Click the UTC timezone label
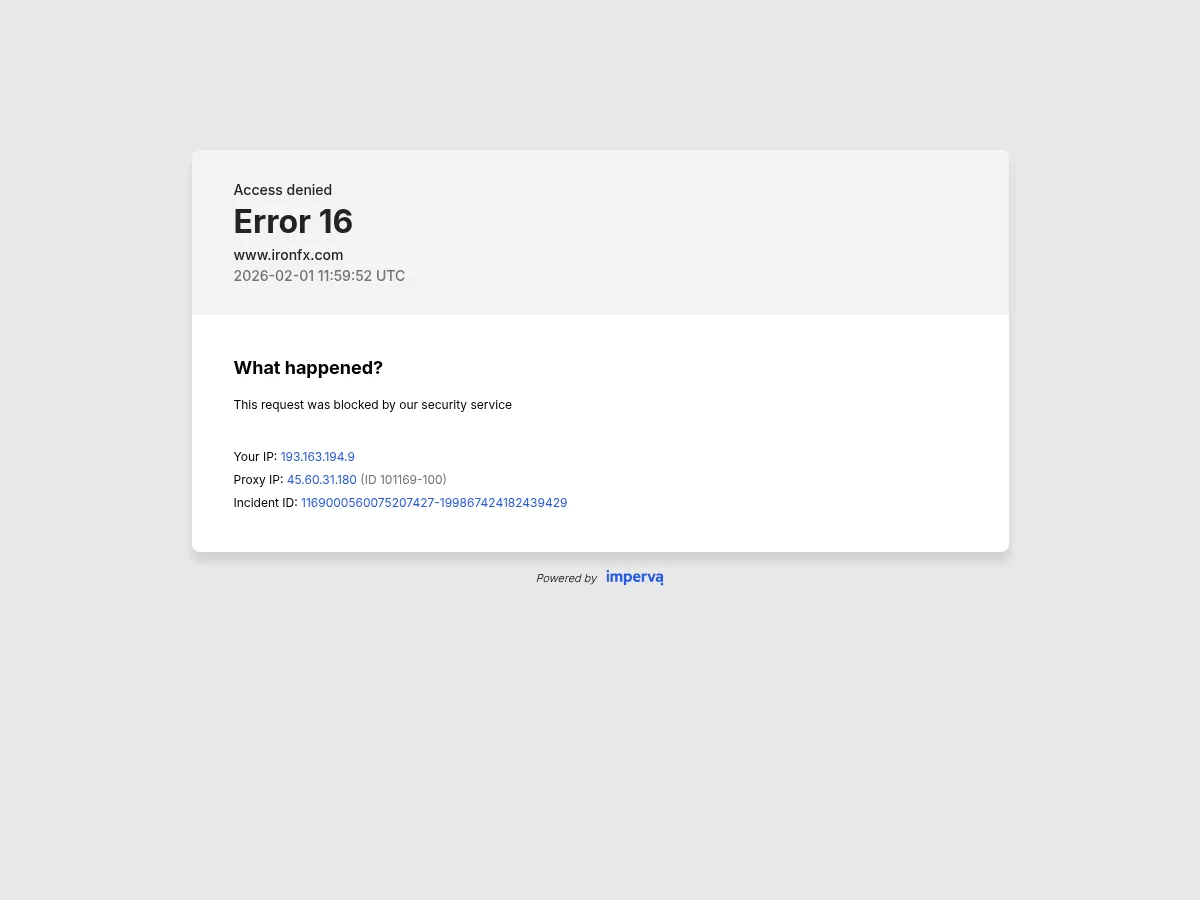1200x900 pixels. (x=390, y=276)
